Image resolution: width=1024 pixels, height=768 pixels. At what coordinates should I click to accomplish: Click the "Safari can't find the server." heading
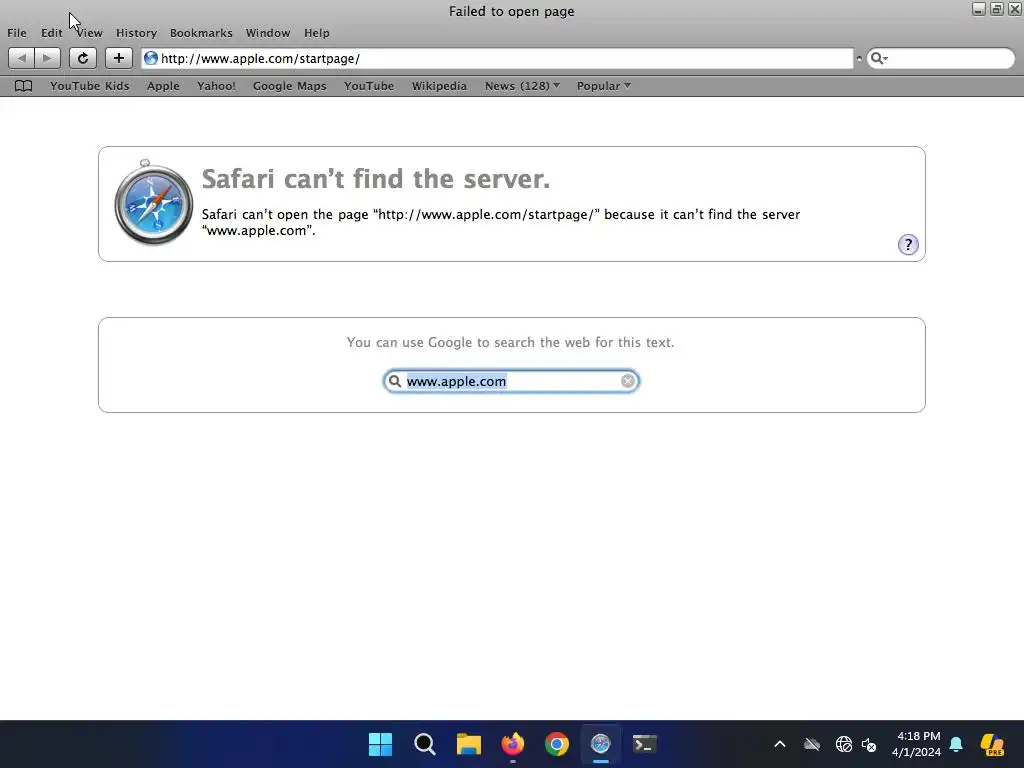(376, 178)
